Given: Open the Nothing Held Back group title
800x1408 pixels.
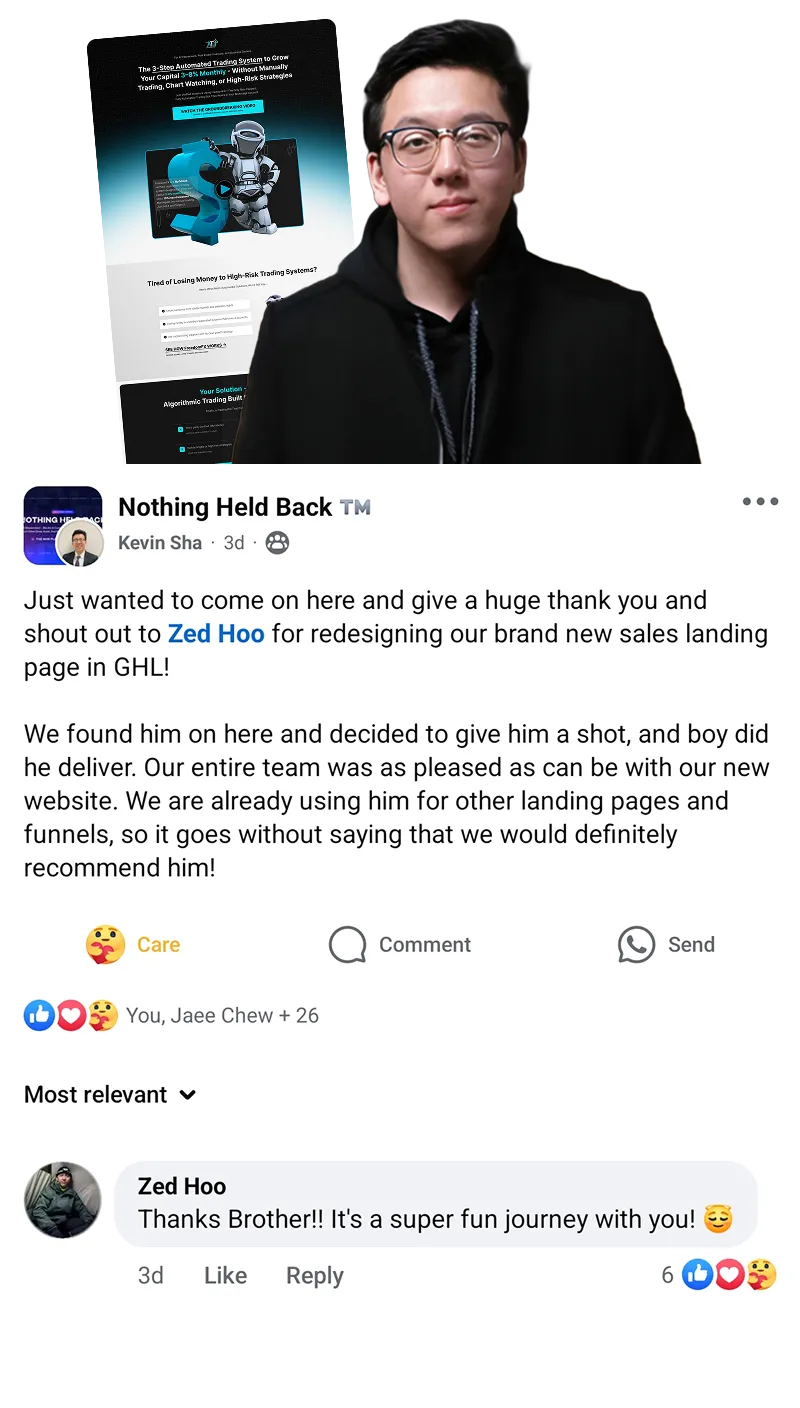Looking at the screenshot, I should 225,507.
